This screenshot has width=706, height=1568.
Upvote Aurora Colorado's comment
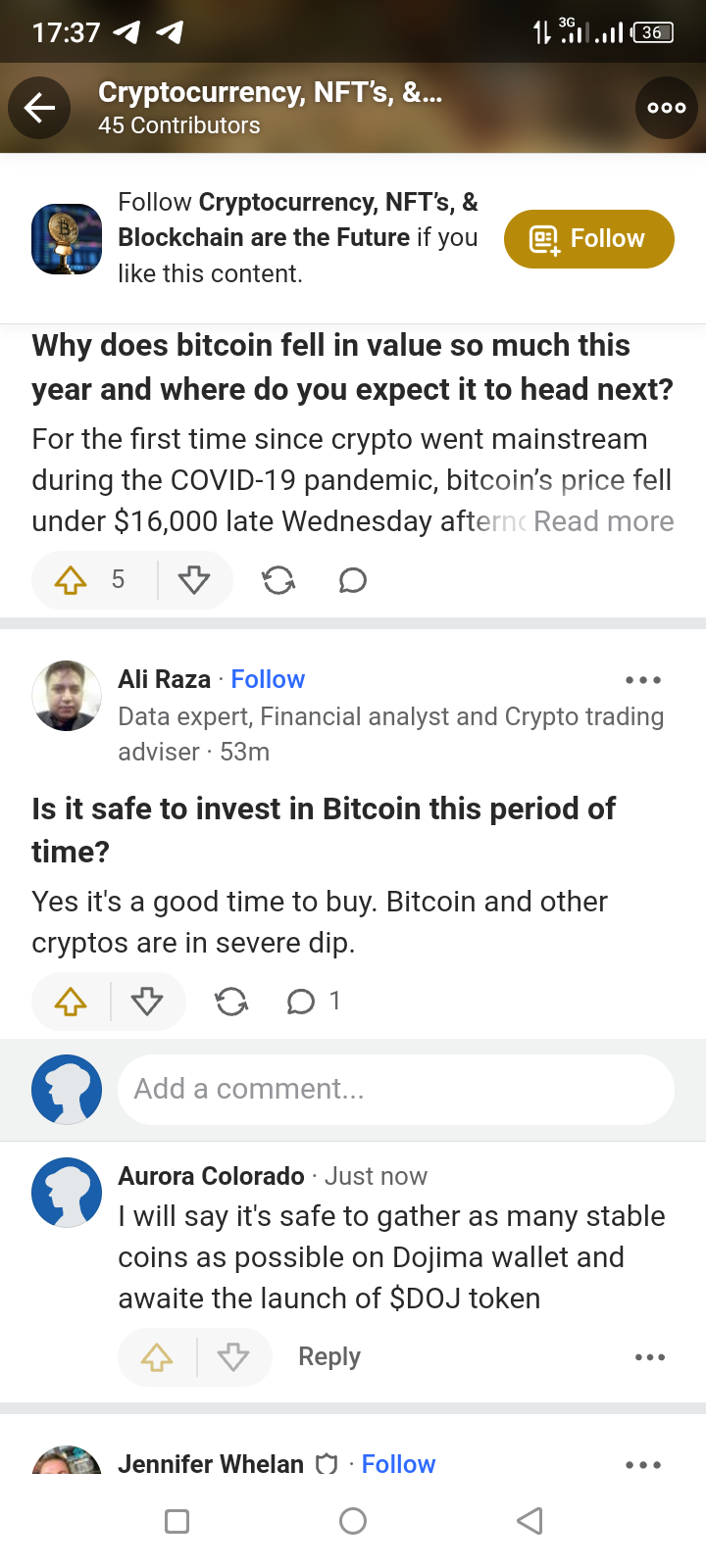pos(157,1357)
